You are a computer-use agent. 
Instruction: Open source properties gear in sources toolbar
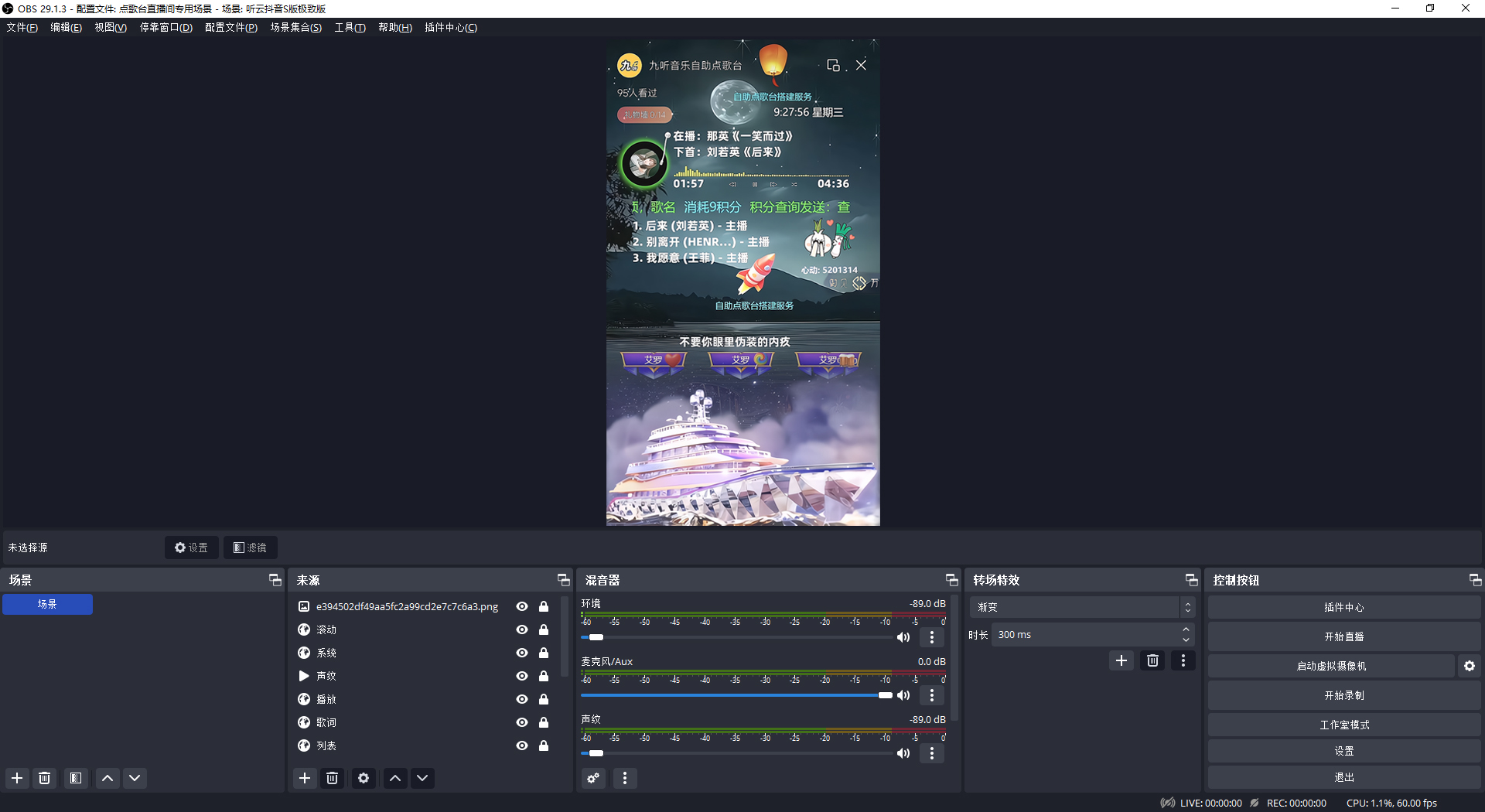point(364,778)
